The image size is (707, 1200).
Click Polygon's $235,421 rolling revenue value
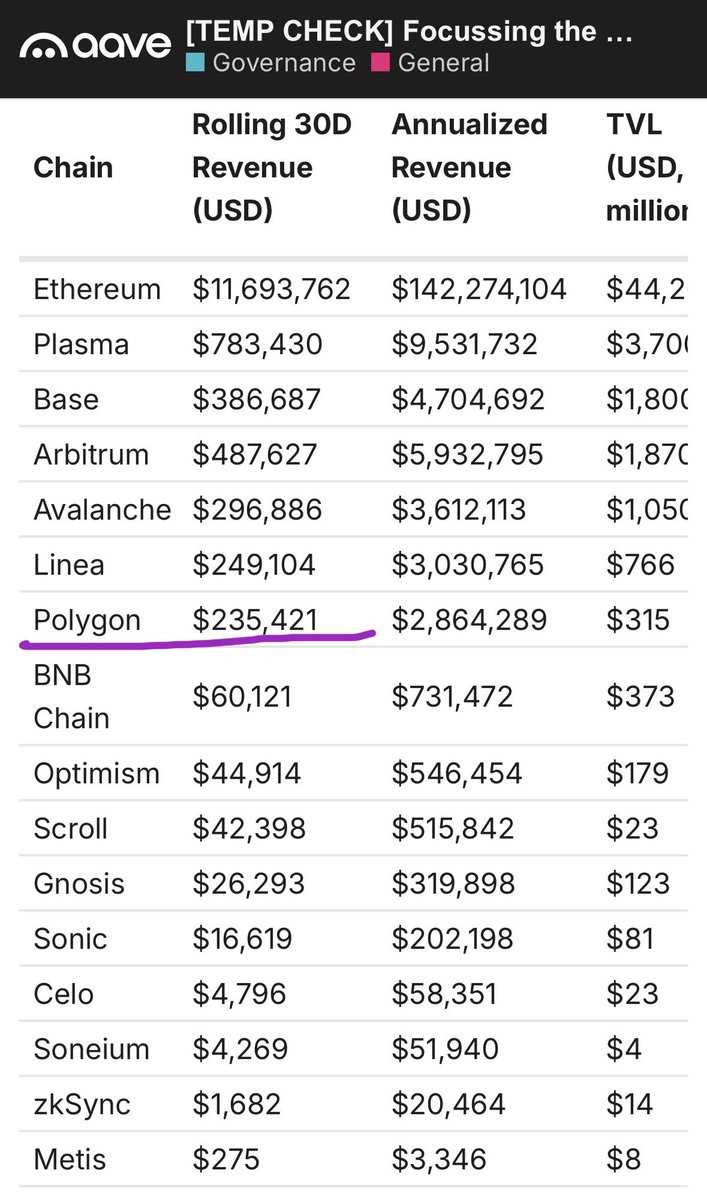(x=255, y=620)
